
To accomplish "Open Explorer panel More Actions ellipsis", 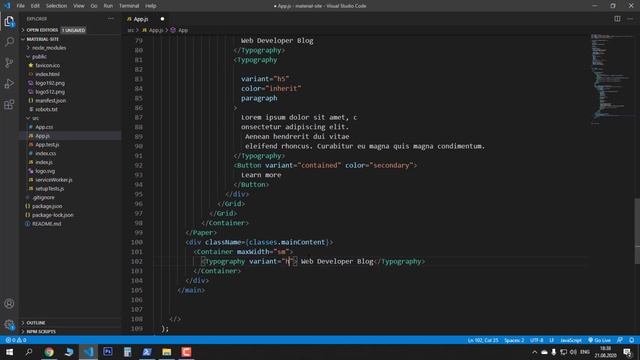I will pyautogui.click(x=111, y=19).
